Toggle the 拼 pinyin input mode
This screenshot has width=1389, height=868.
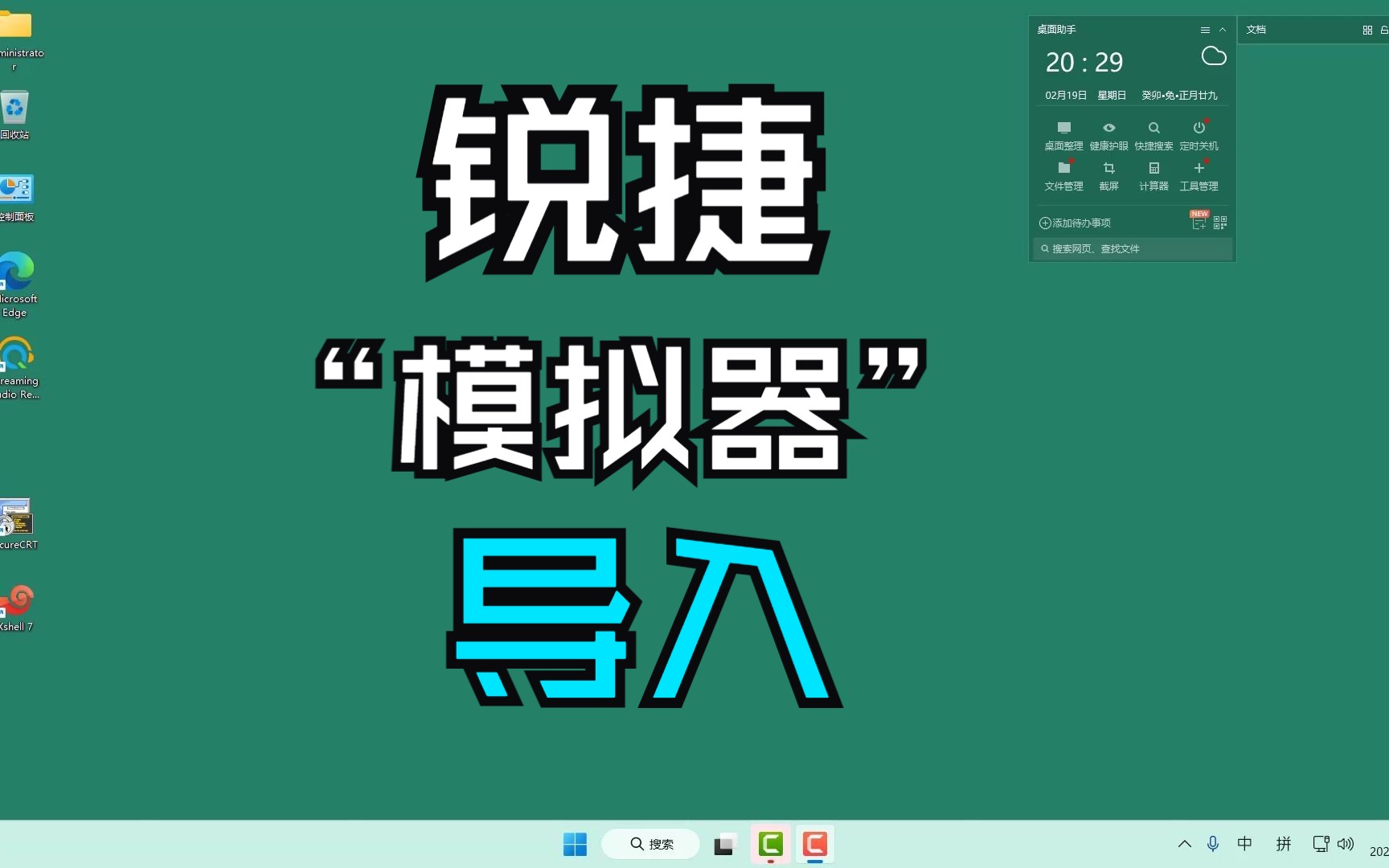coord(1284,844)
